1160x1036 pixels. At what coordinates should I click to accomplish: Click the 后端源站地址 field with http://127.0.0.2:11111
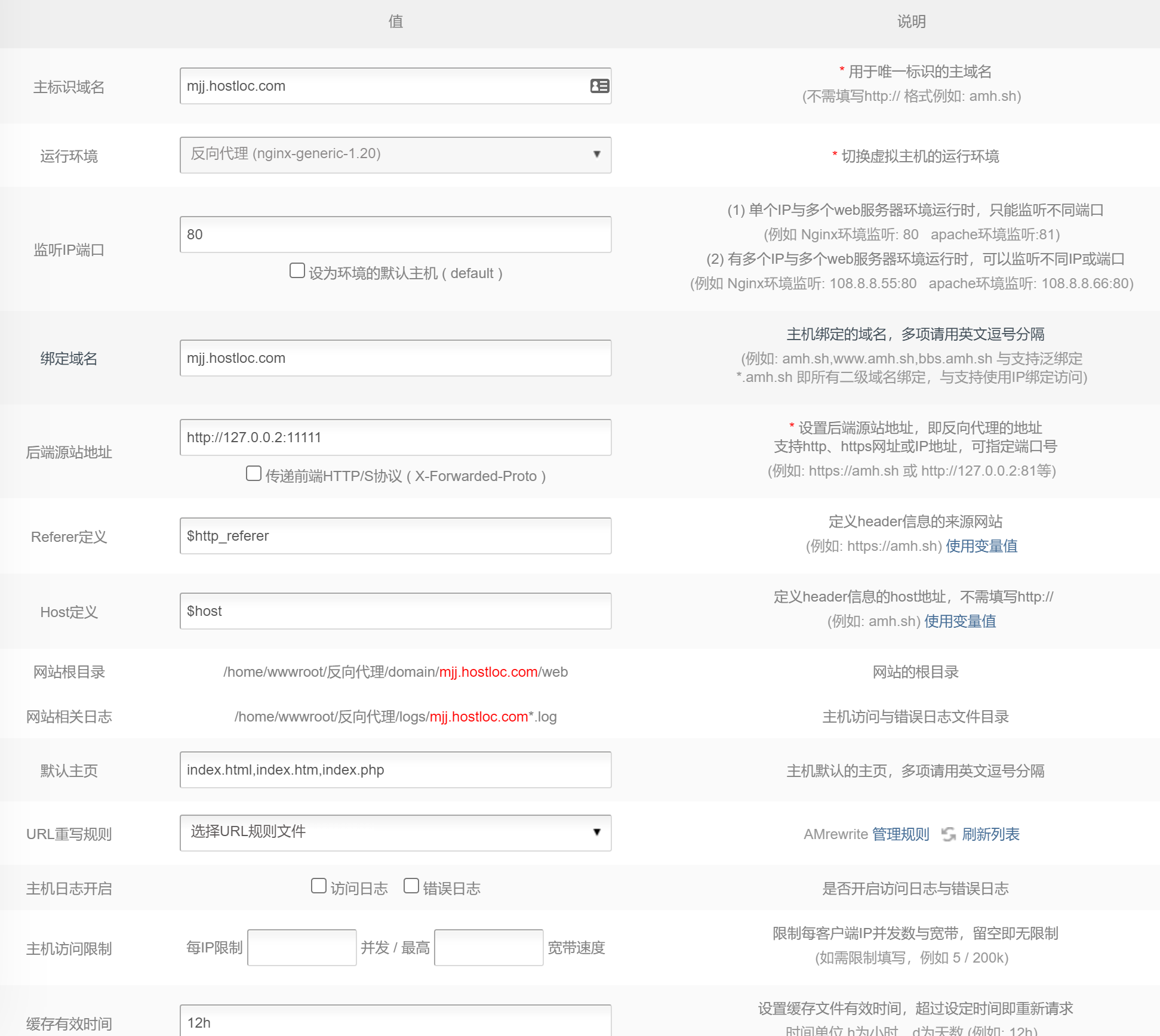click(x=395, y=437)
